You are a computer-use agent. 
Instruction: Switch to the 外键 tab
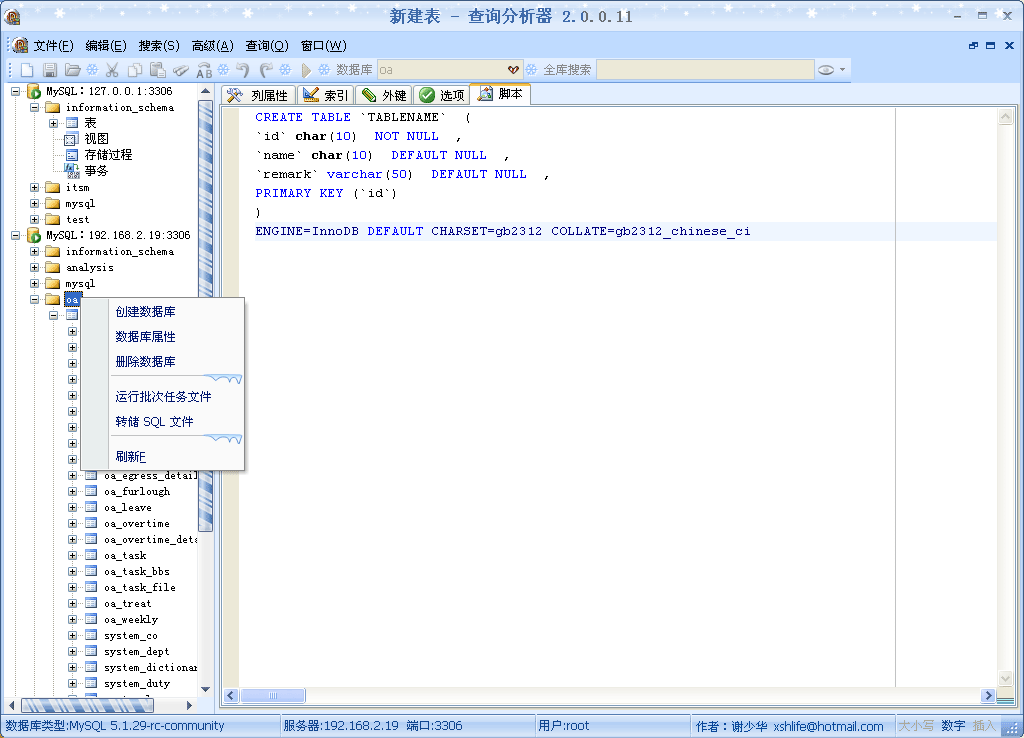click(x=384, y=95)
